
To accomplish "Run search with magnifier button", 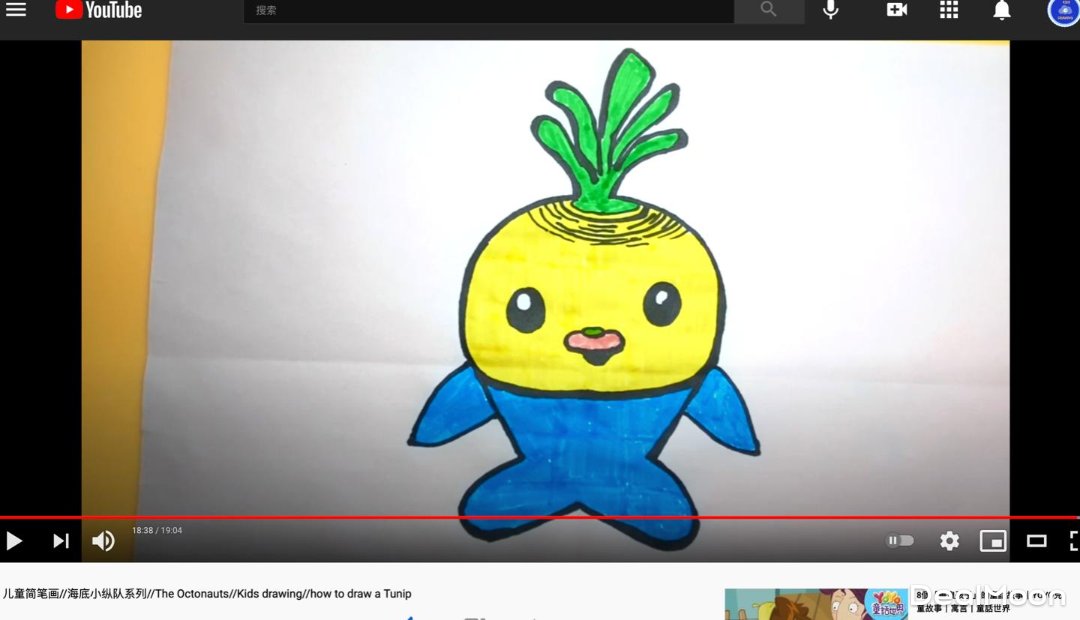I will (769, 10).
